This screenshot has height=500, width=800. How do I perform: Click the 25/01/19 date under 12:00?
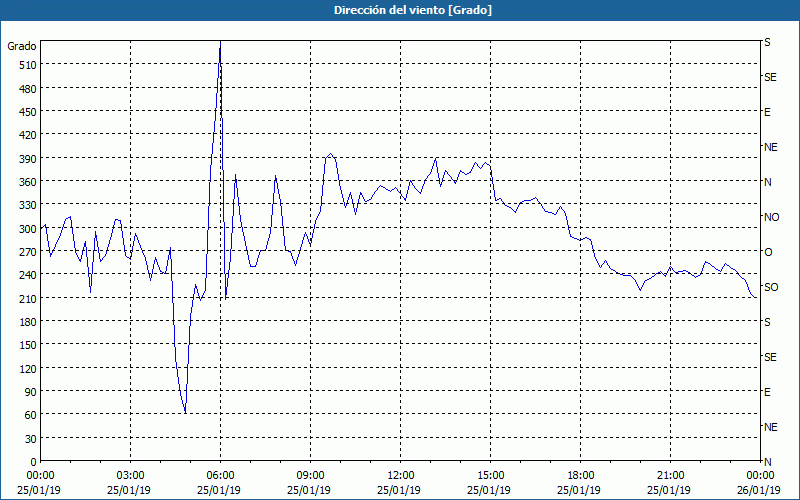pos(399,490)
